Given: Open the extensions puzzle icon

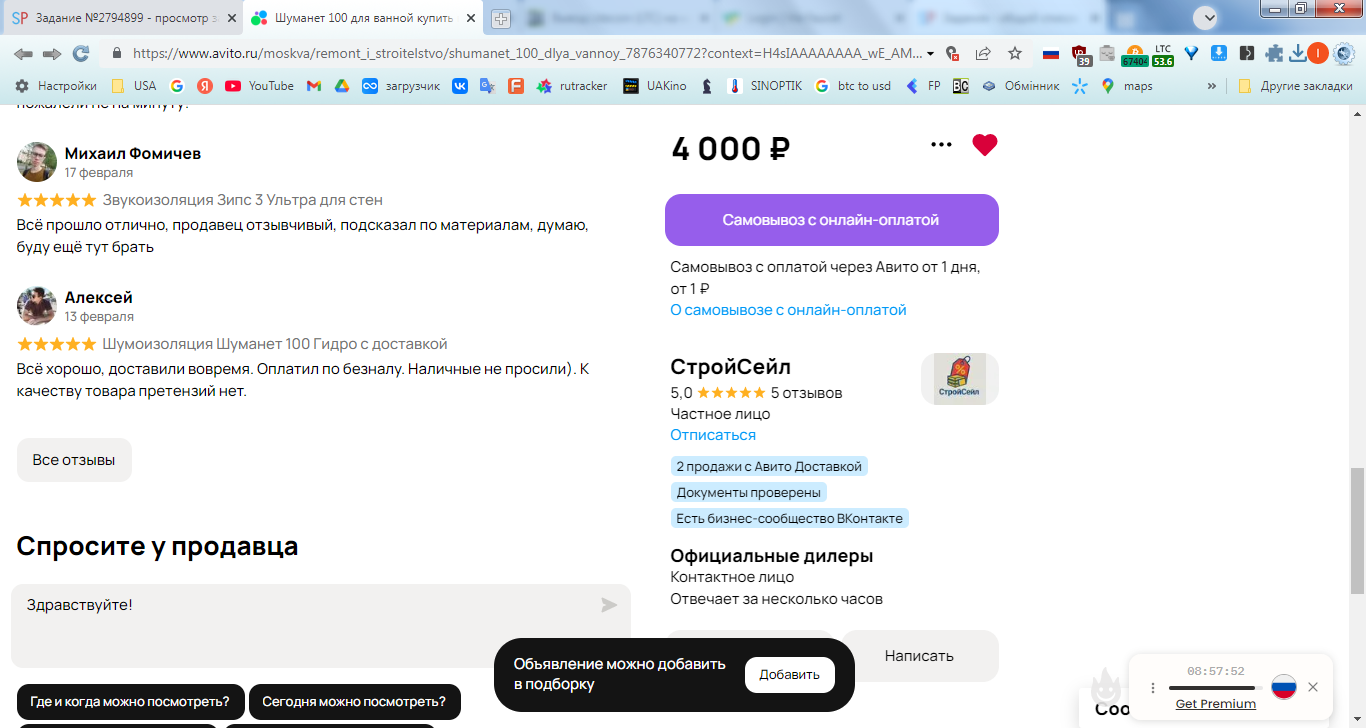Looking at the screenshot, I should point(1274,53).
